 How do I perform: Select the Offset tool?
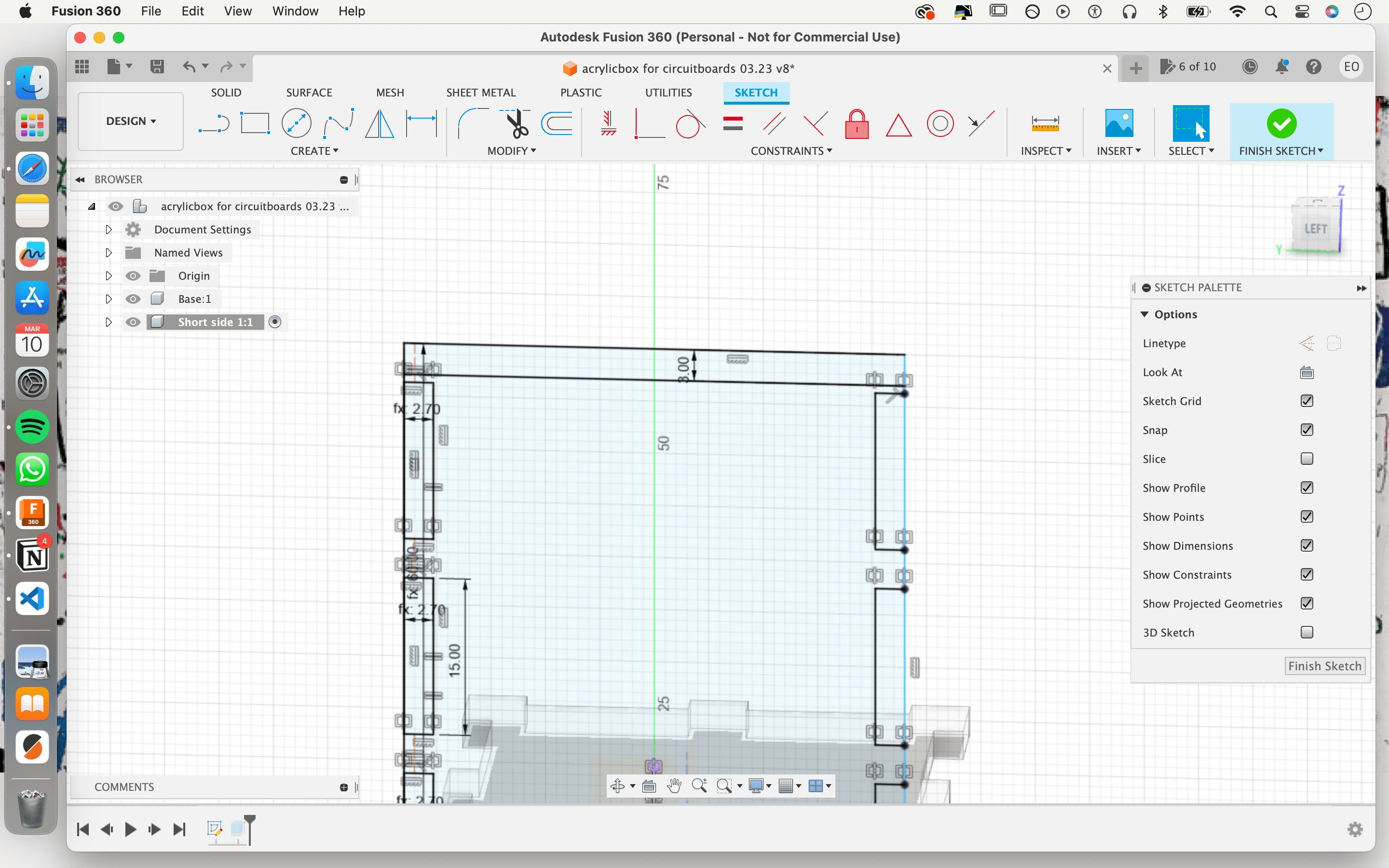tap(557, 123)
